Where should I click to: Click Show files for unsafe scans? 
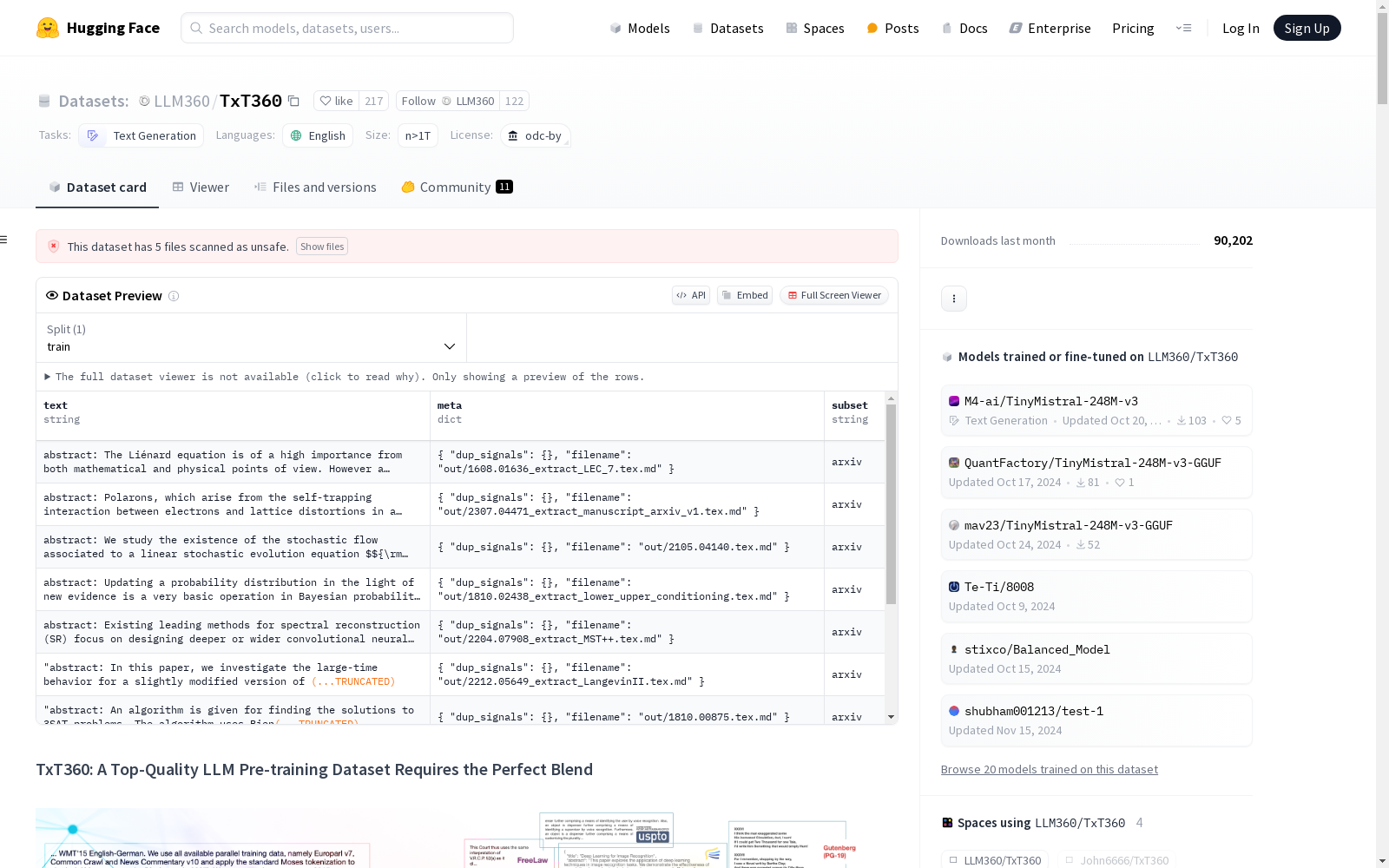(x=322, y=247)
